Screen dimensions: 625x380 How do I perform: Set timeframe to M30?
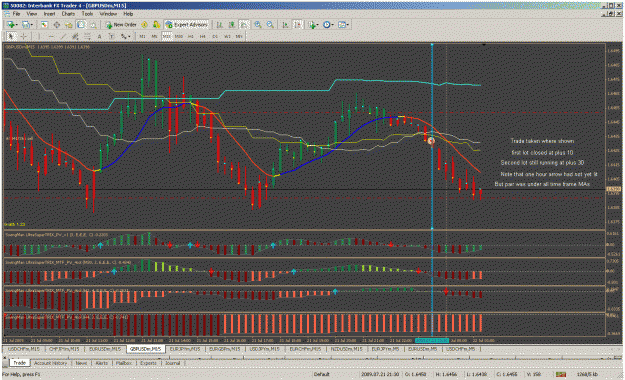click(179, 36)
